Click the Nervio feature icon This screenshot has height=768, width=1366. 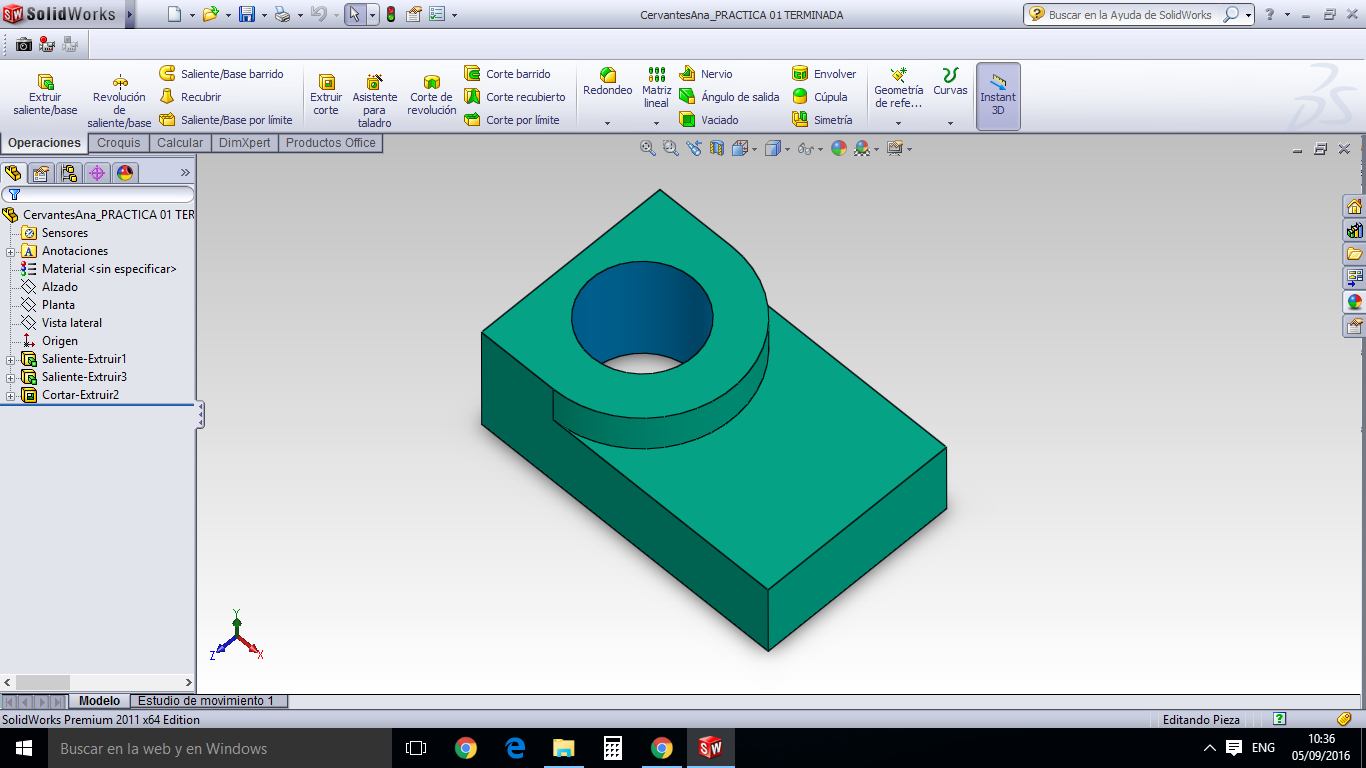[689, 73]
